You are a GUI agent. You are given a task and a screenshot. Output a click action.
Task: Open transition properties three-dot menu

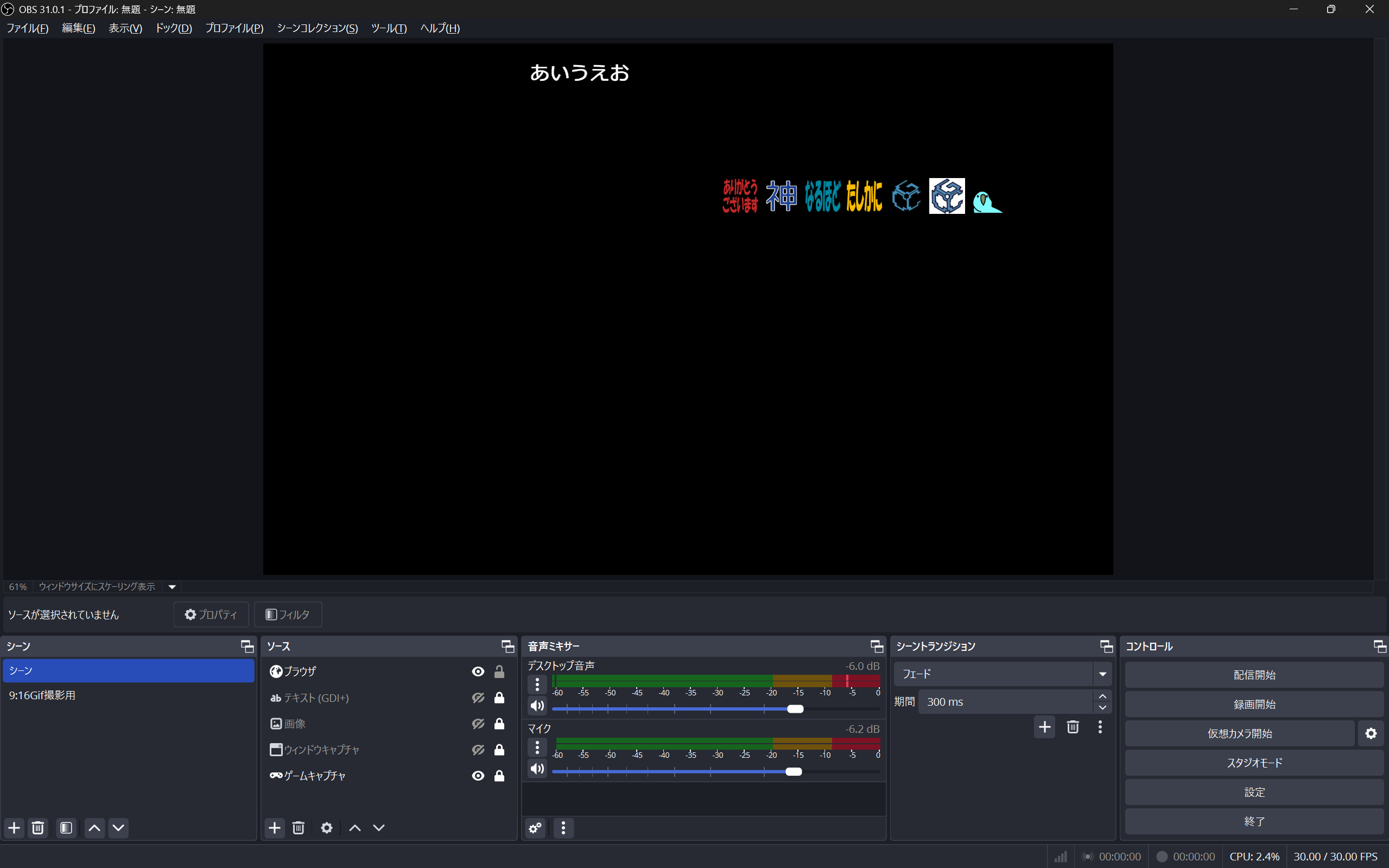pyautogui.click(x=1100, y=727)
